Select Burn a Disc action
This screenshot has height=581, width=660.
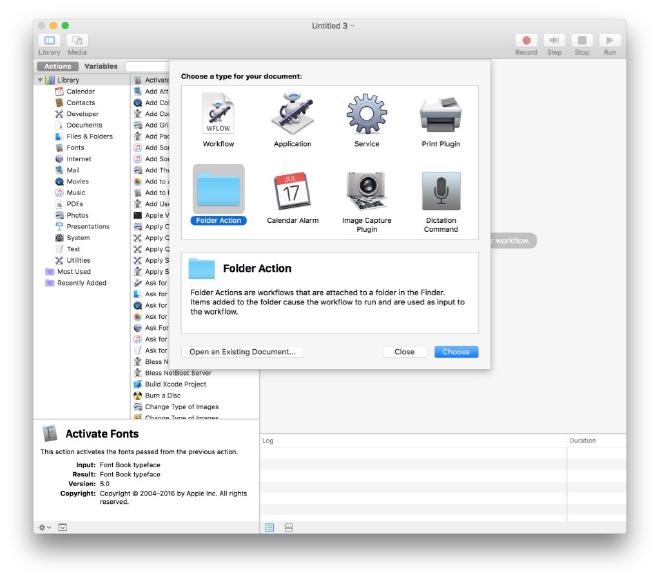click(162, 396)
